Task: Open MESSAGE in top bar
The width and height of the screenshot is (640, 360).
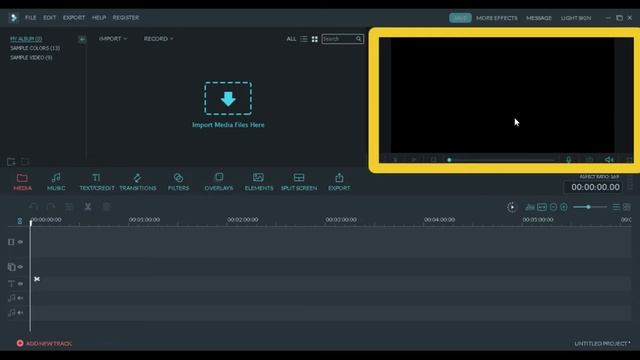Action: 539,18
